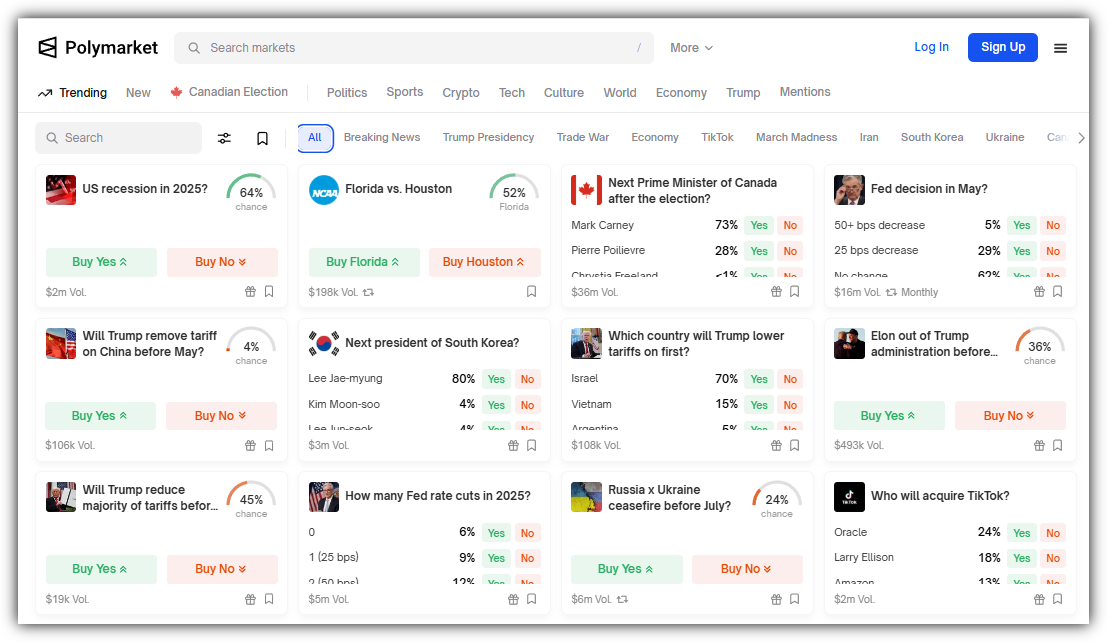Switch to the Sports category
Screen dimensions: 1108x643
[404, 92]
